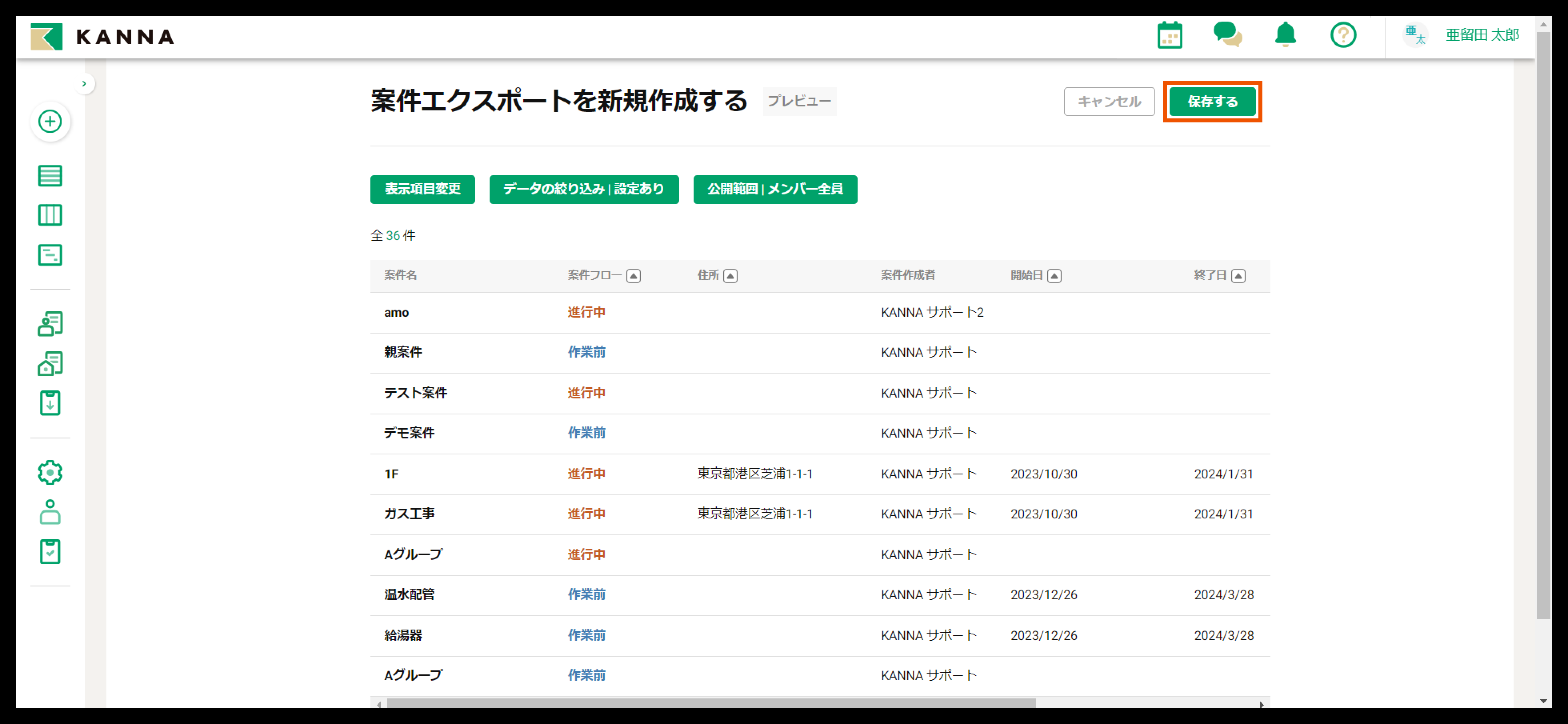Screen dimensions: 1568x724
Task: Open the settings gear sidebar icon
Action: (x=50, y=472)
